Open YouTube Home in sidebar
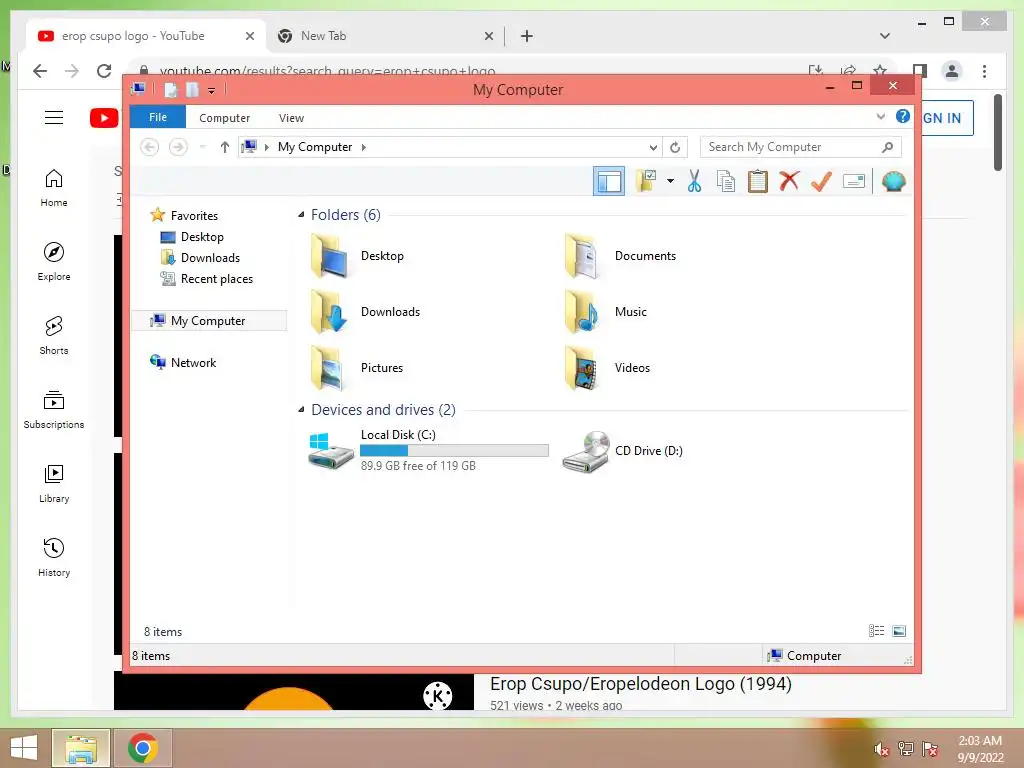1024x768 pixels. (x=54, y=188)
